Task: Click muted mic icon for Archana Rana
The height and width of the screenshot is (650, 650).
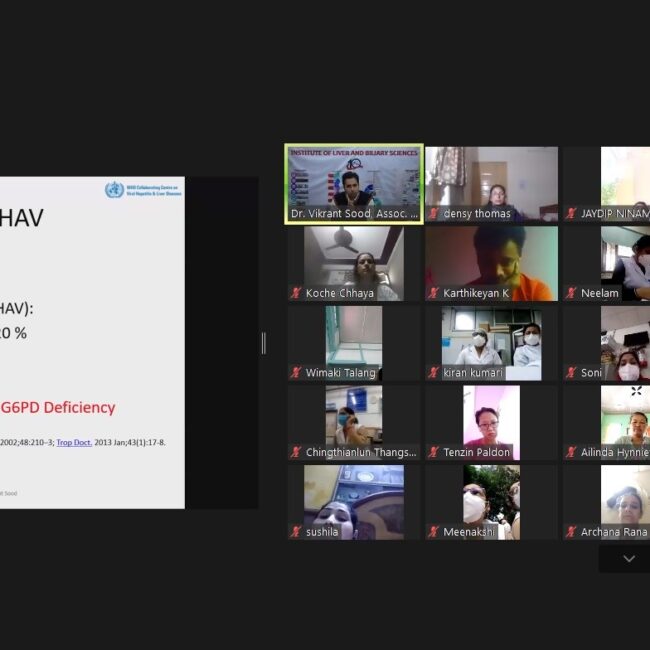Action: pos(571,532)
